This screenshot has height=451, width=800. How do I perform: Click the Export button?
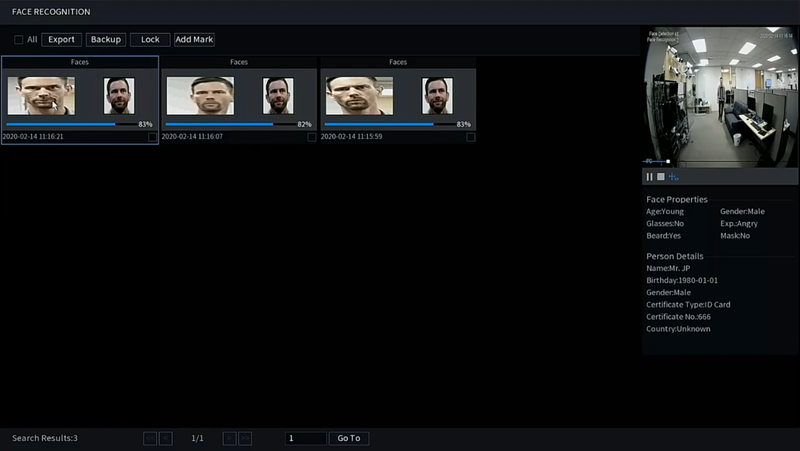click(x=61, y=39)
